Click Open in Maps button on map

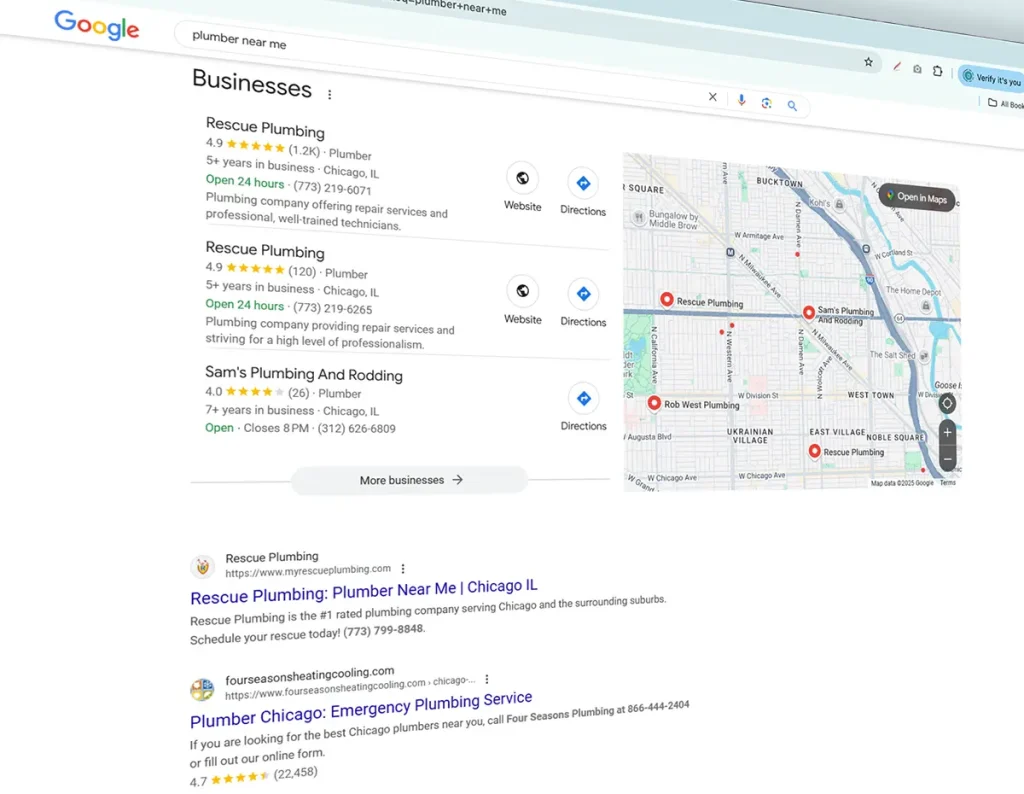[x=917, y=197]
